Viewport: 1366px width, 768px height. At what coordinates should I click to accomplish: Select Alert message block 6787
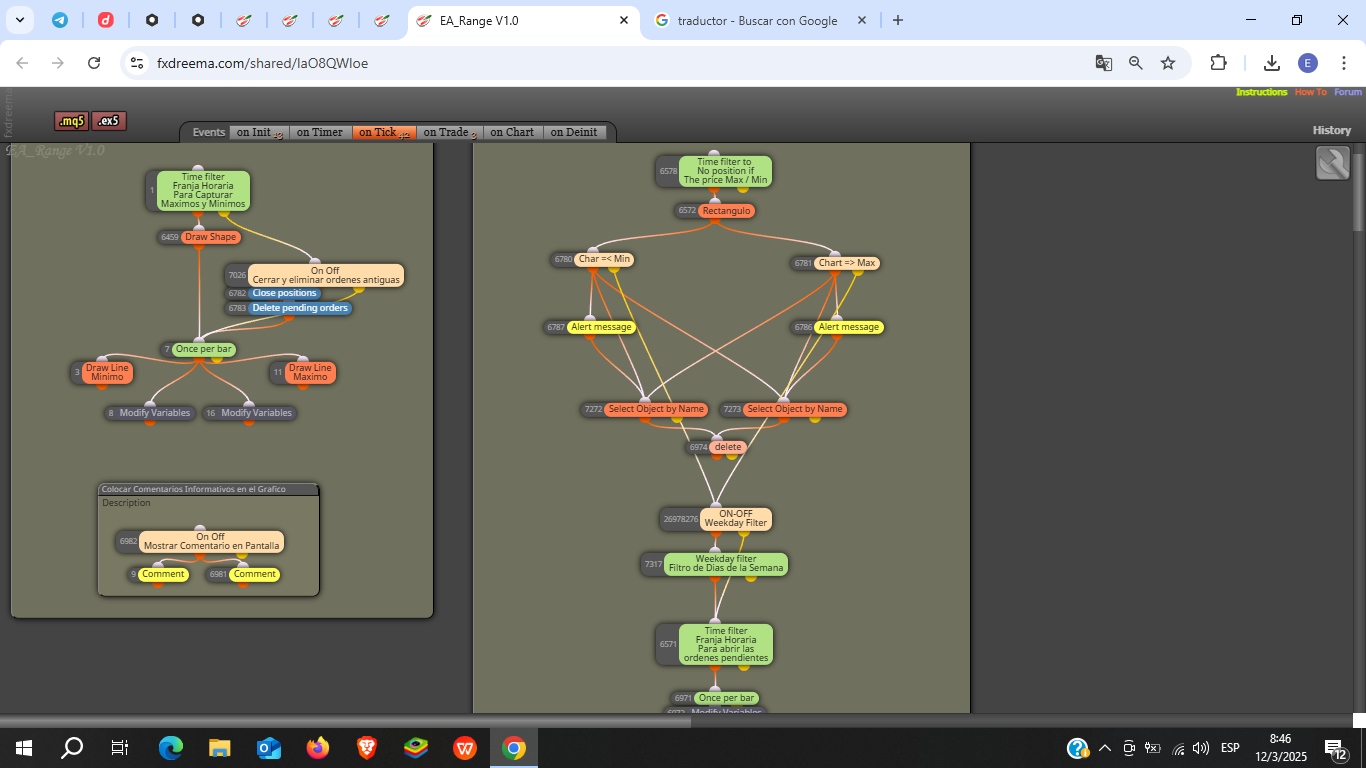click(601, 327)
